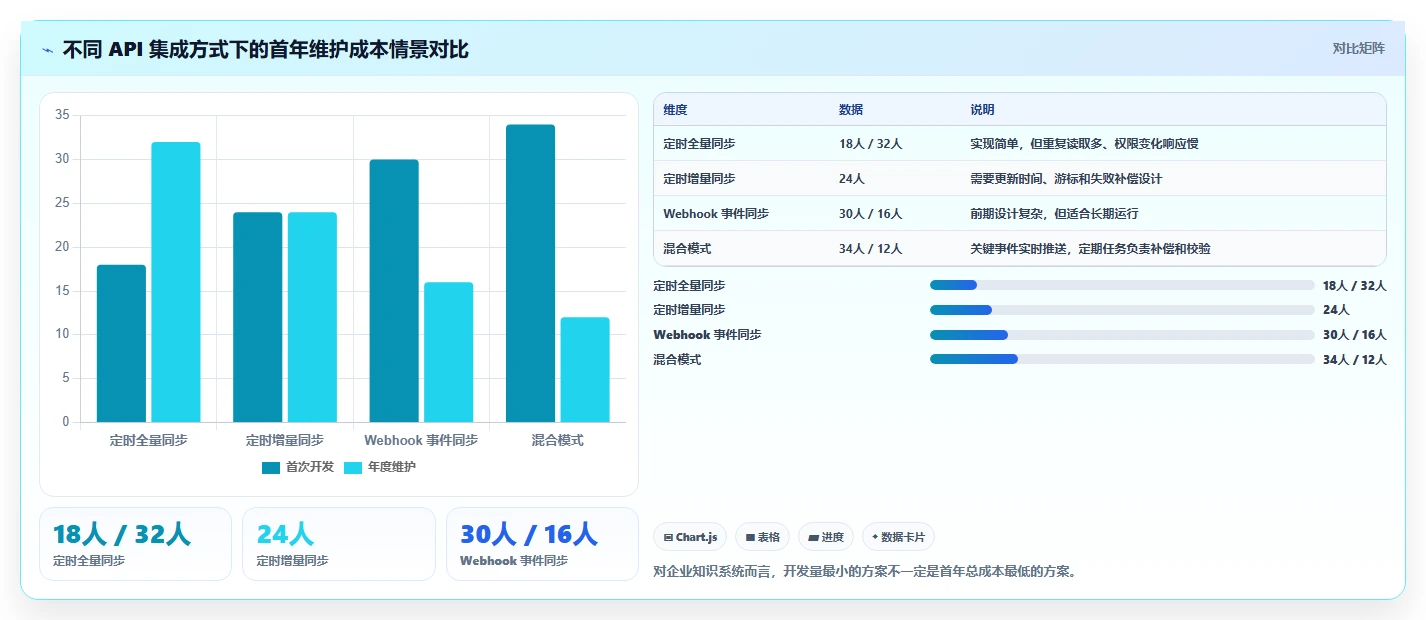Click the 混合模式 progress bar

click(1122, 359)
